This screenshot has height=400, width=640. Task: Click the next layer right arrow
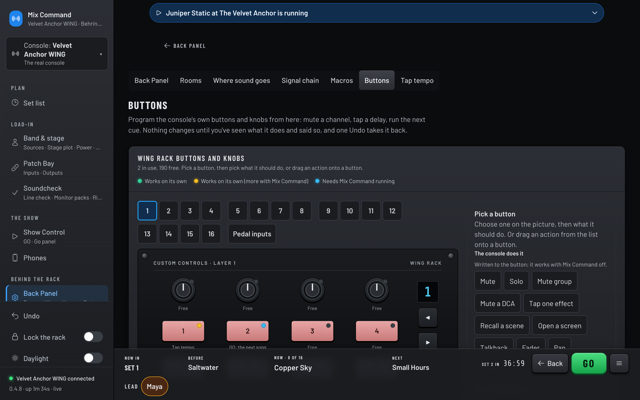(x=428, y=342)
